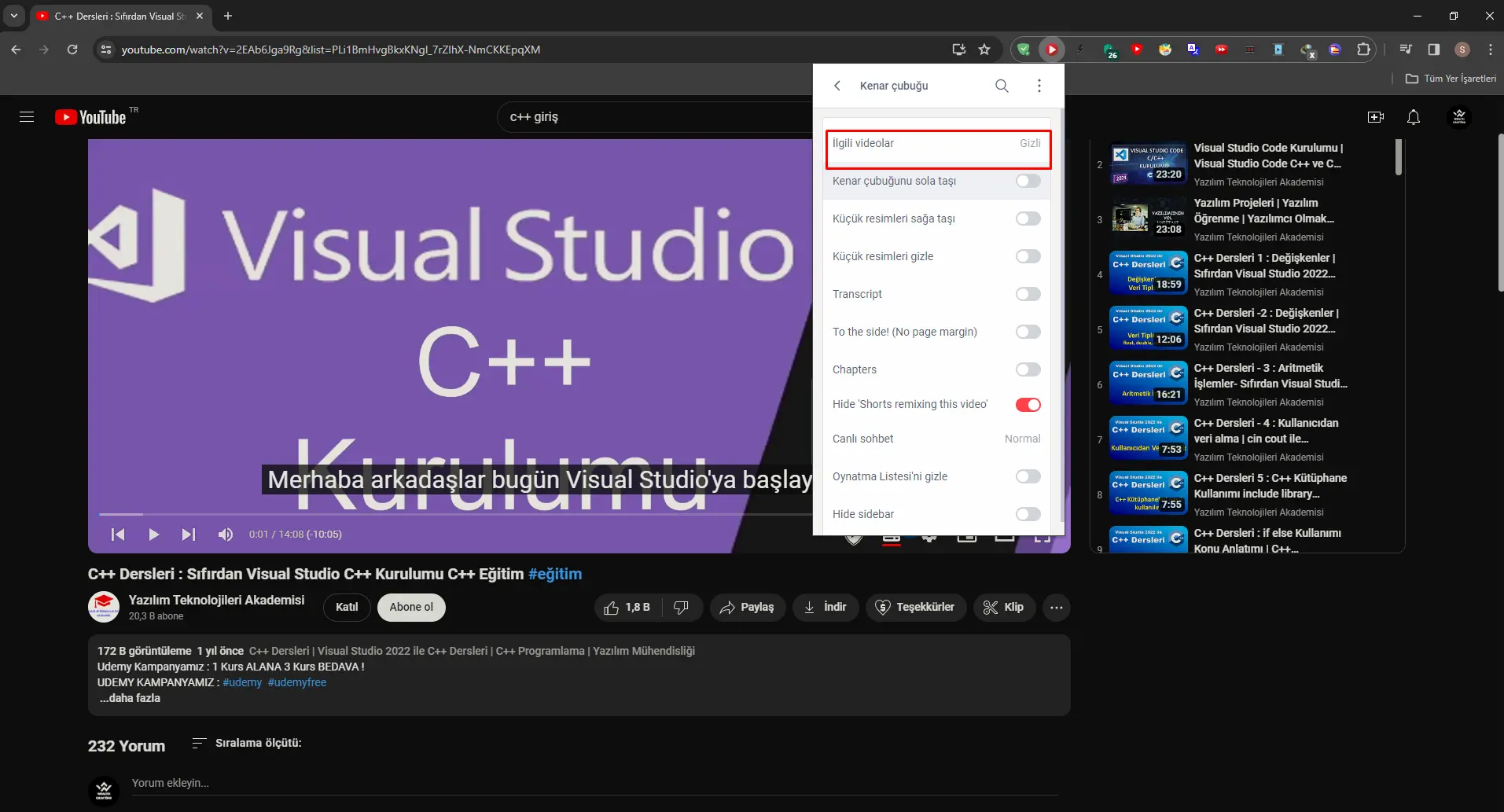Click the highlighted red play extension icon
The height and width of the screenshot is (812, 1504).
coord(1051,50)
